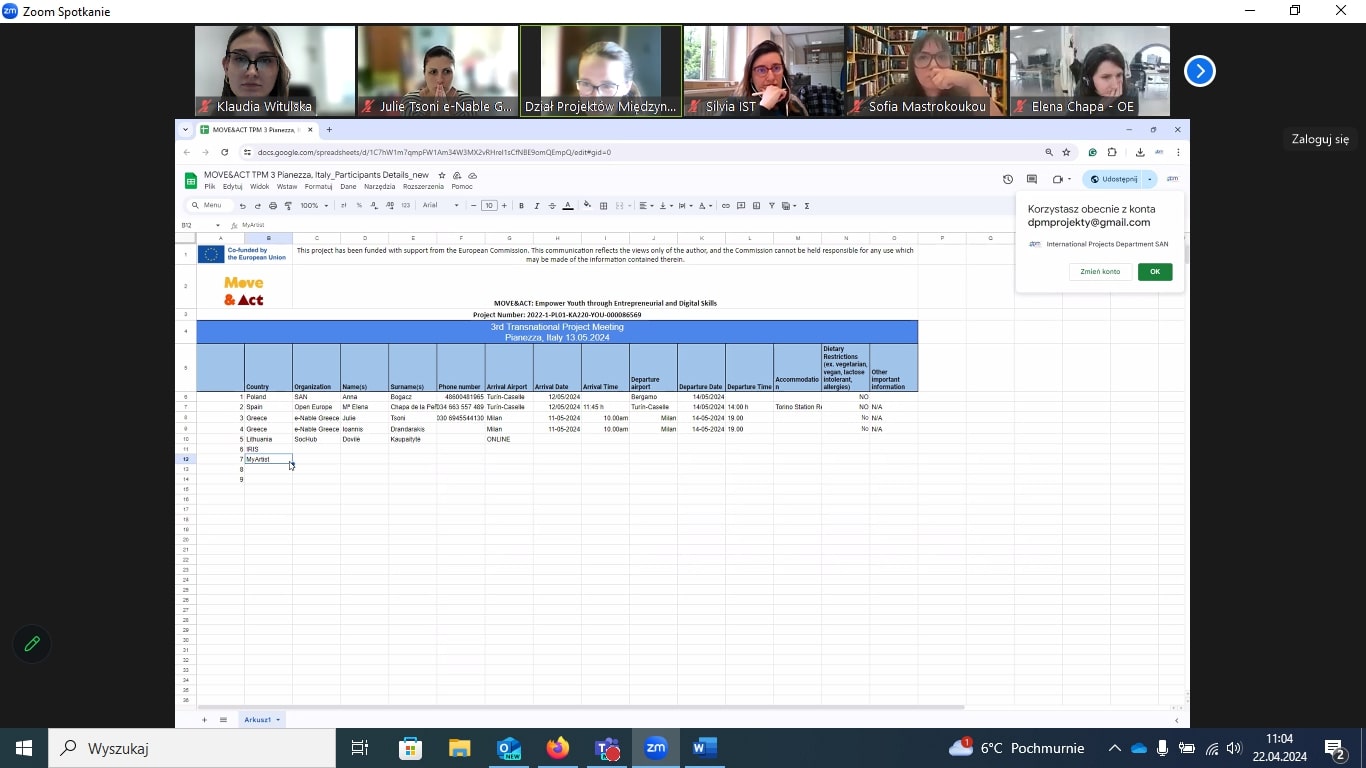Open Zoom annotation pencil button

[32, 644]
